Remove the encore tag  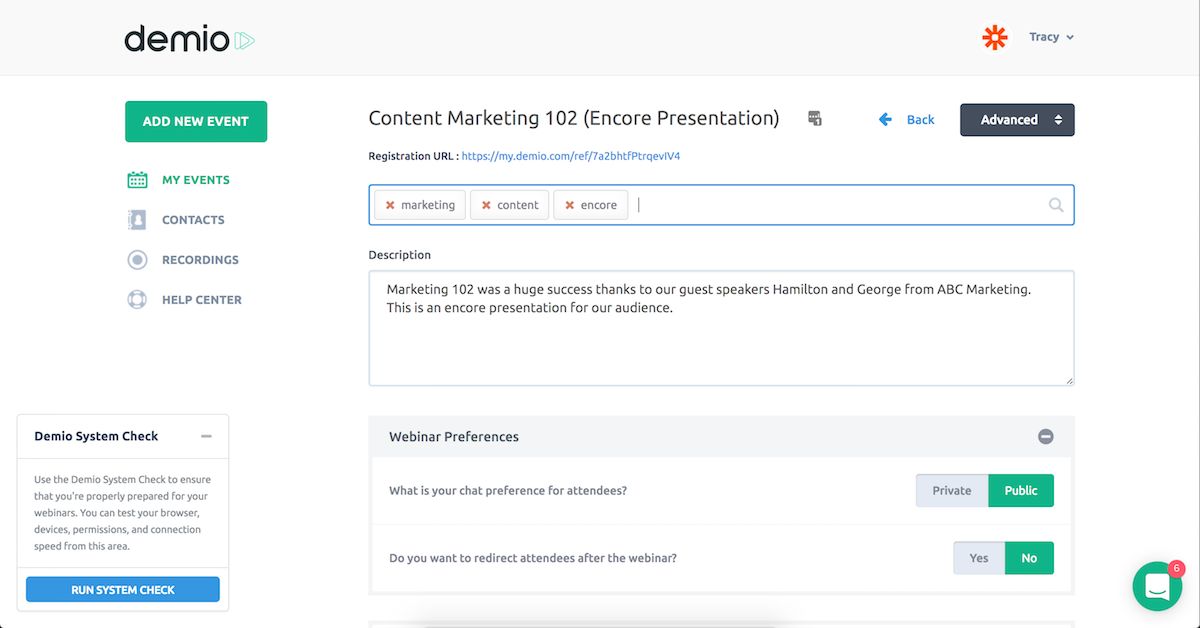pyautogui.click(x=569, y=205)
